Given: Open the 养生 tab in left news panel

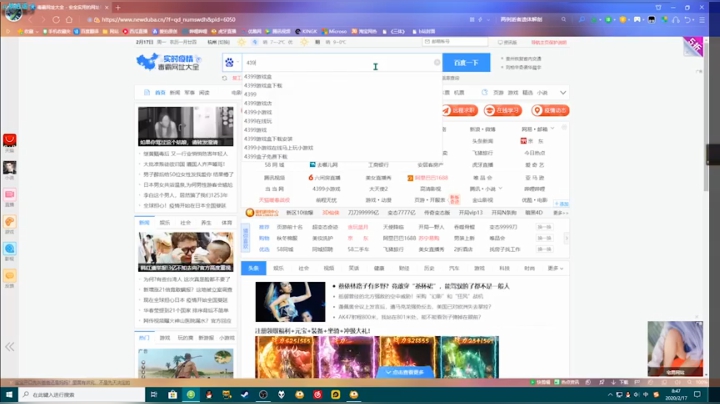Looking at the screenshot, I should tap(206, 223).
